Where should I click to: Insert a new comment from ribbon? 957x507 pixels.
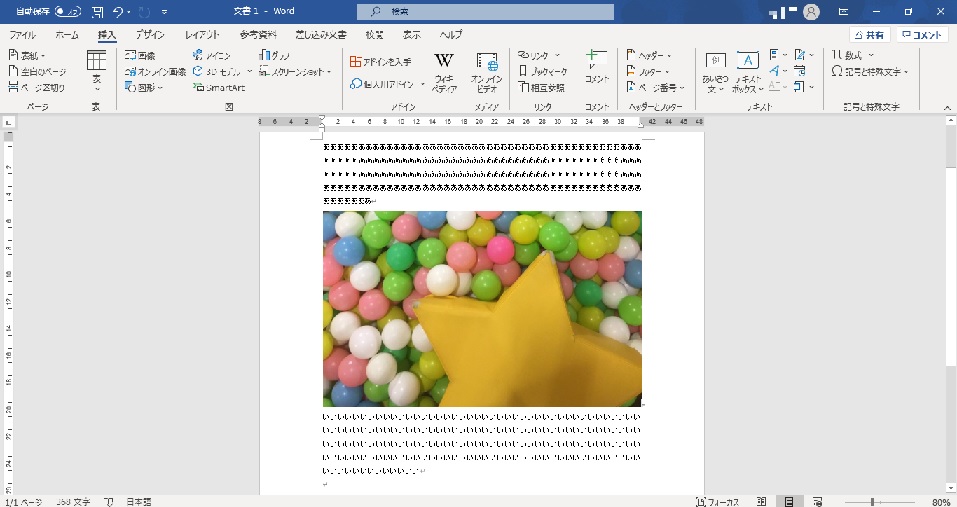coord(596,66)
